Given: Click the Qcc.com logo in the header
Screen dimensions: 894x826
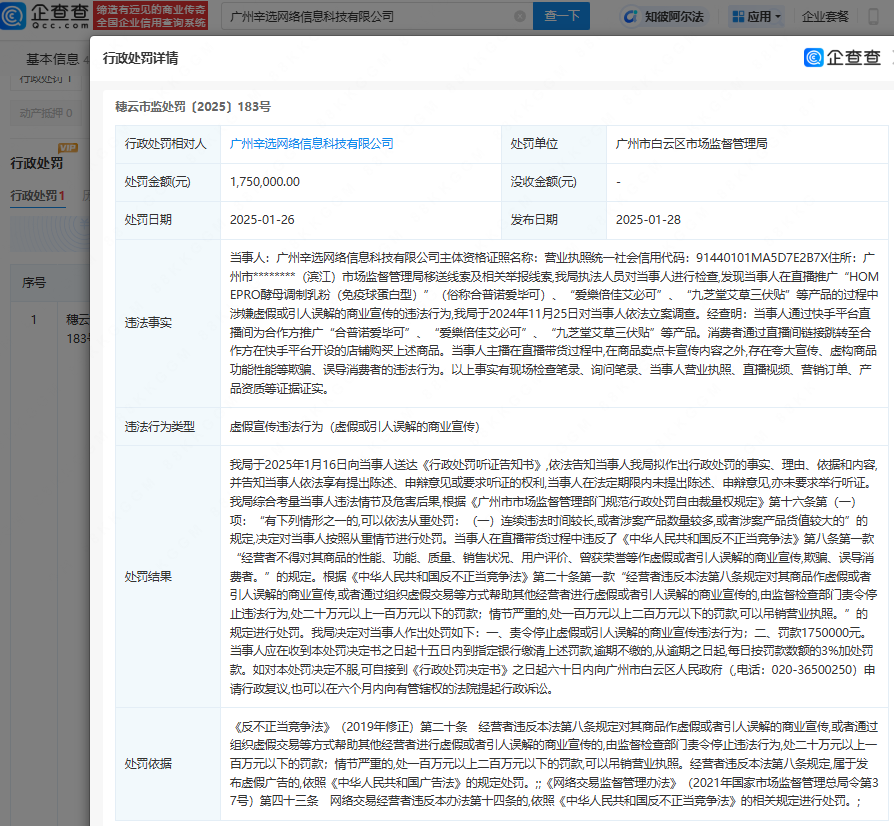Looking at the screenshot, I should tap(45, 15).
